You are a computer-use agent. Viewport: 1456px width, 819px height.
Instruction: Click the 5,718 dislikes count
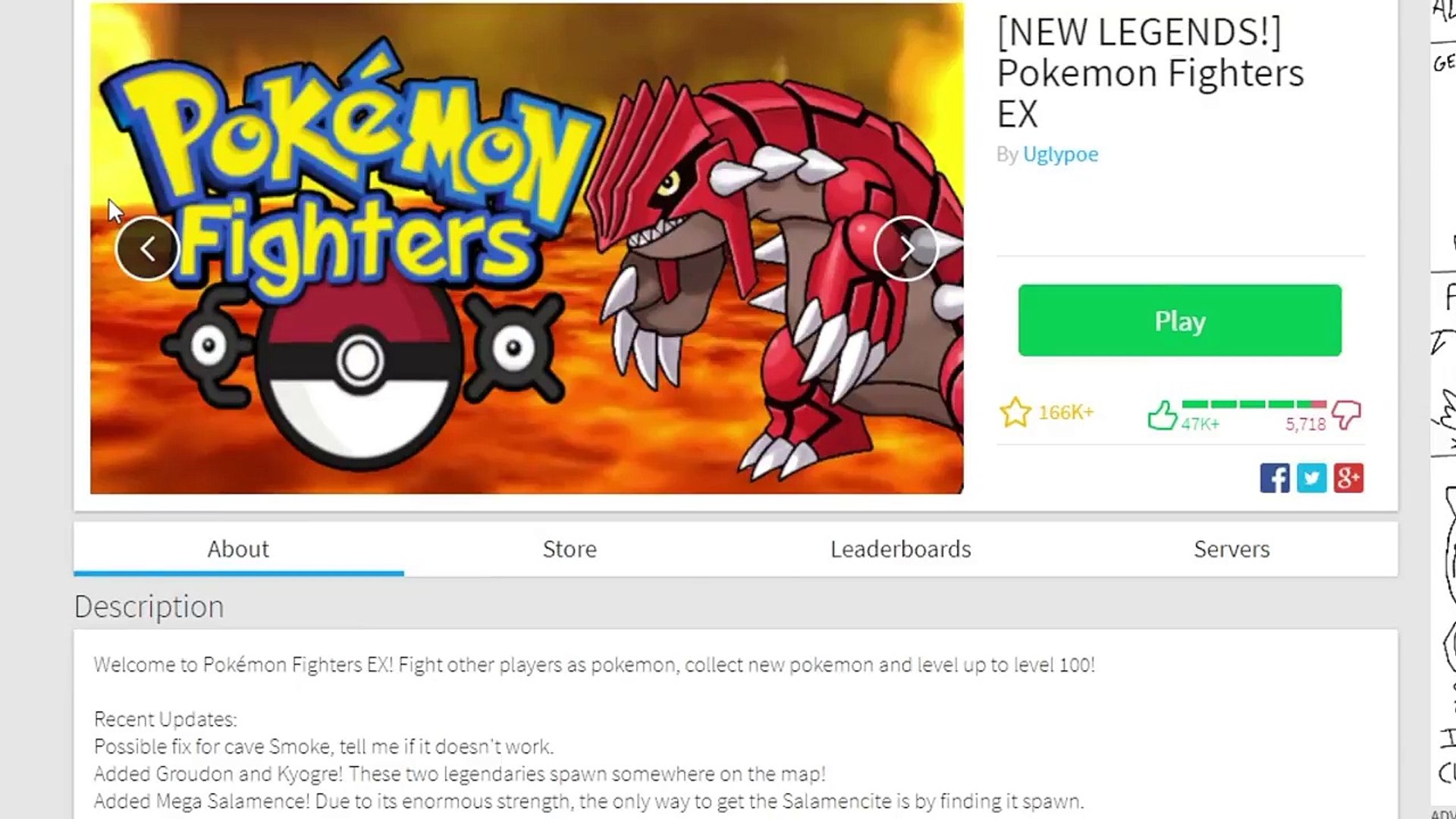(x=1306, y=424)
